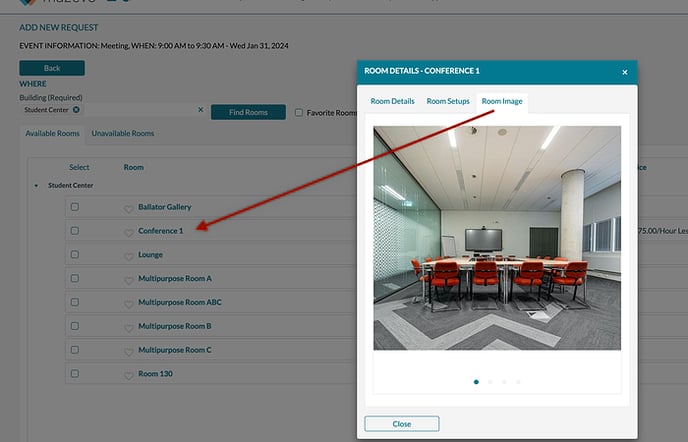Remove the Student Center building tag
Screen dimensions: 688x442
[x=76, y=110]
